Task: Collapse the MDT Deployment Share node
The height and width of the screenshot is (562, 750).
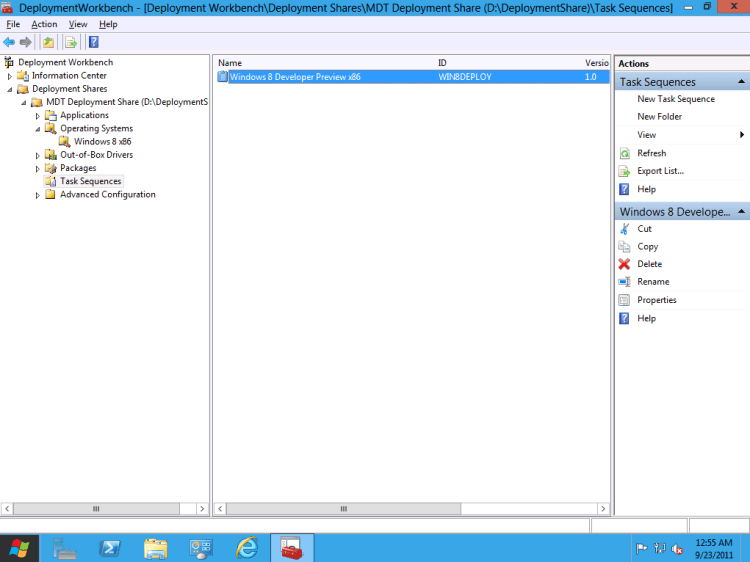Action: [x=24, y=102]
